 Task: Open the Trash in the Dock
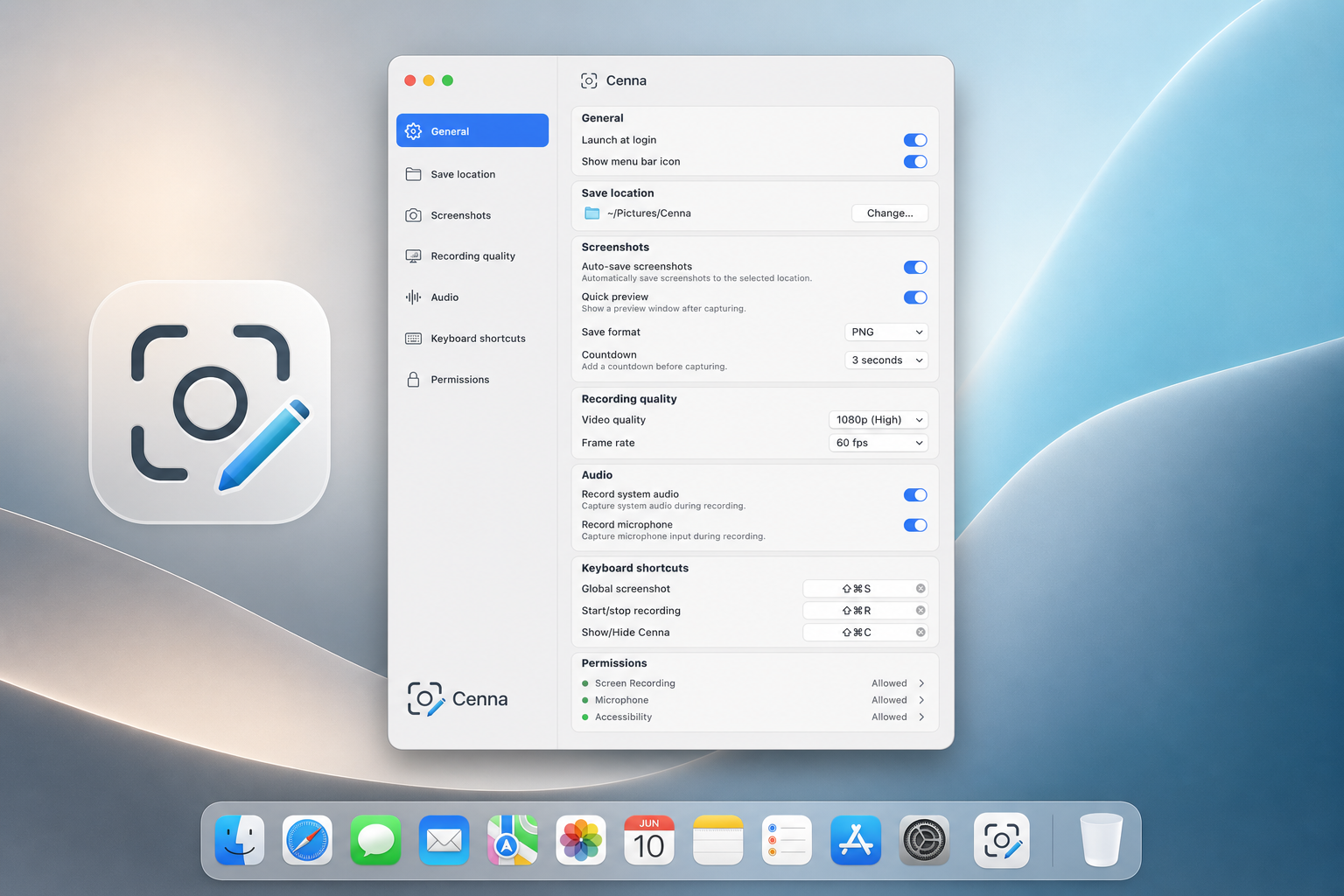coord(1101,840)
